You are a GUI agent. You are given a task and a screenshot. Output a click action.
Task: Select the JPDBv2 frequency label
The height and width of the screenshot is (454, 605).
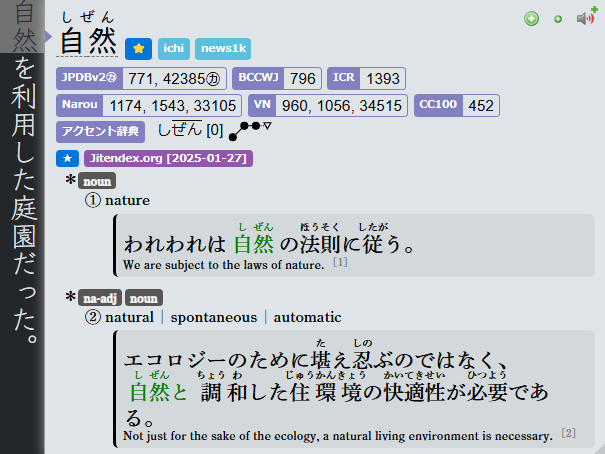click(x=89, y=78)
